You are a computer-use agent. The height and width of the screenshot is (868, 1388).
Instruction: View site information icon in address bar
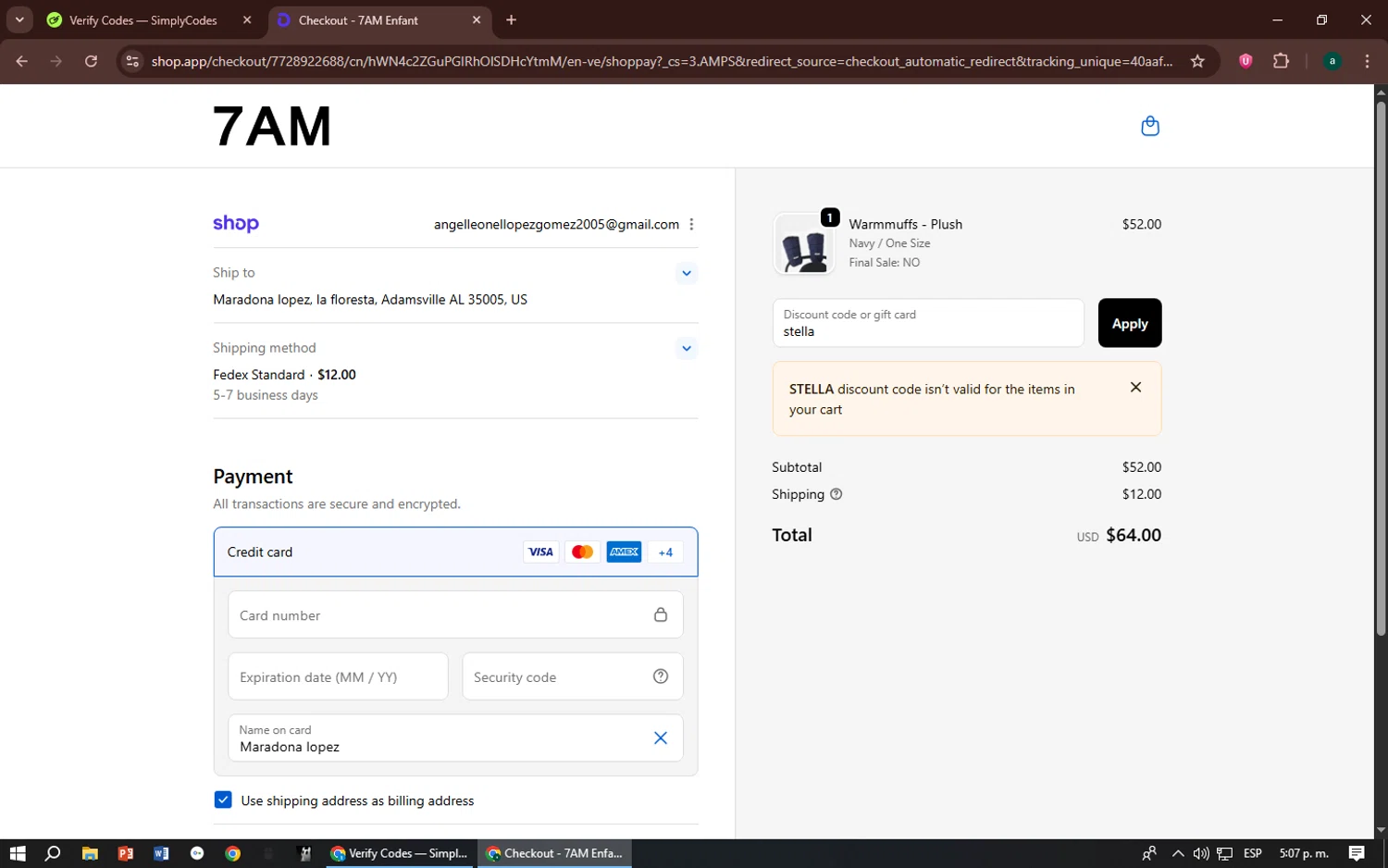(x=132, y=61)
